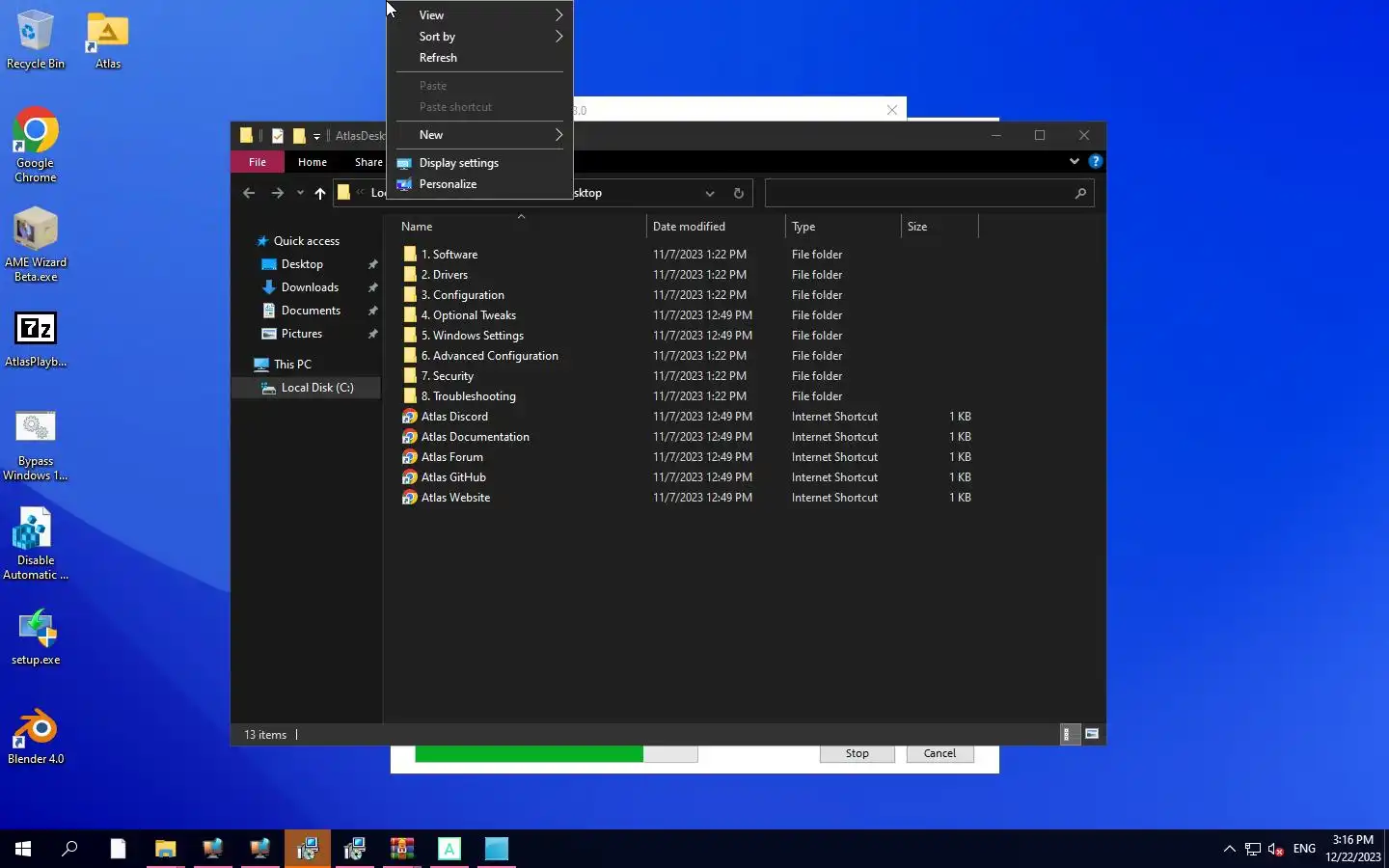Open the taskbar clock and date
Viewport: 1389px width, 868px height.
pyautogui.click(x=1352, y=849)
